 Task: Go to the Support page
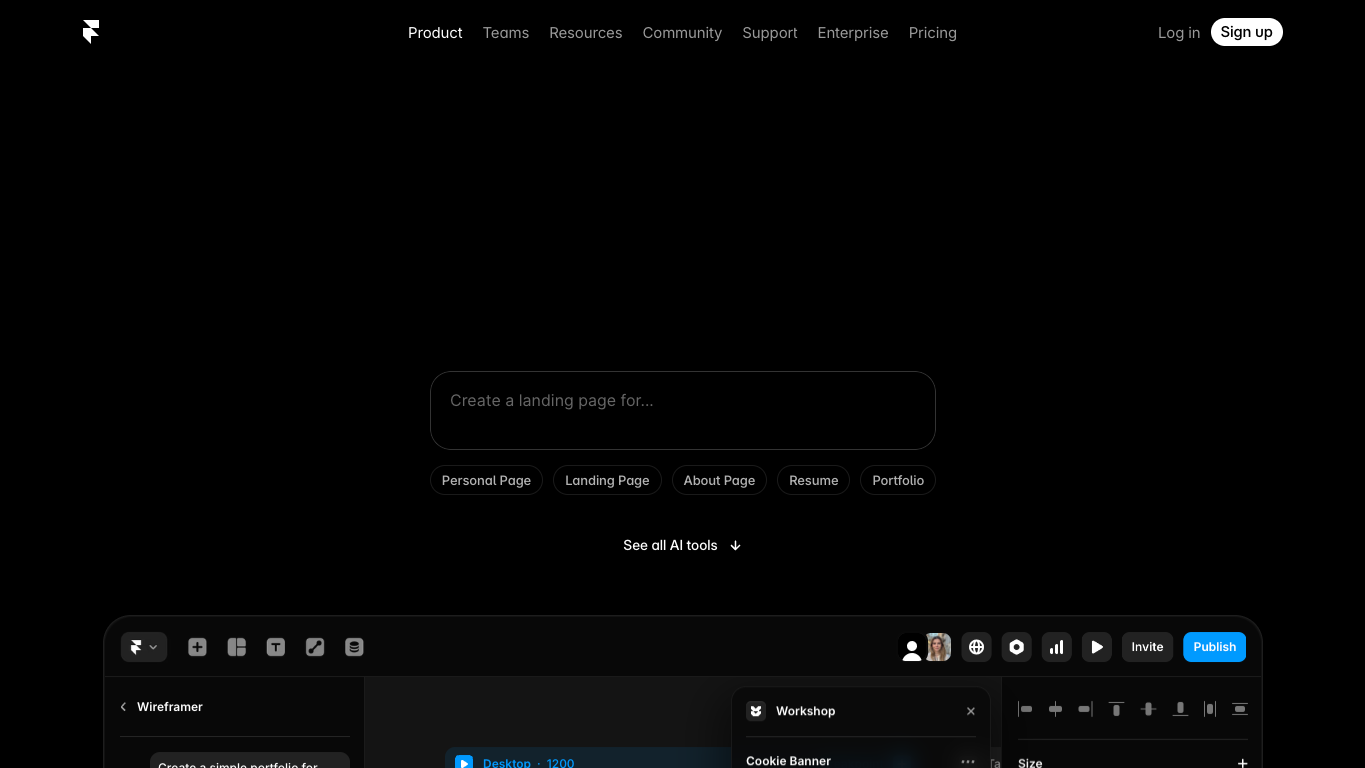770,33
